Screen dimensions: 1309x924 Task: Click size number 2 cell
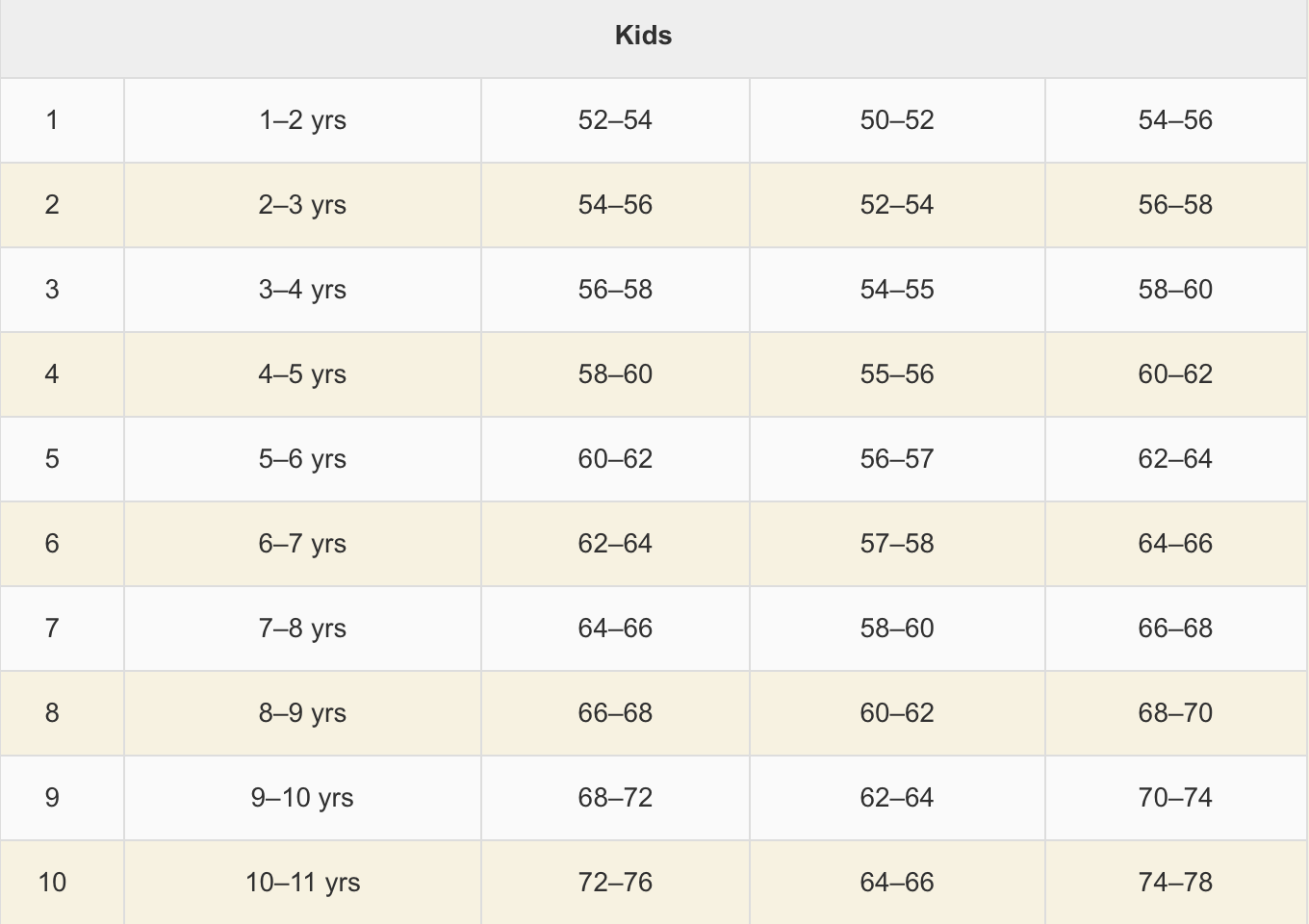pos(62,205)
